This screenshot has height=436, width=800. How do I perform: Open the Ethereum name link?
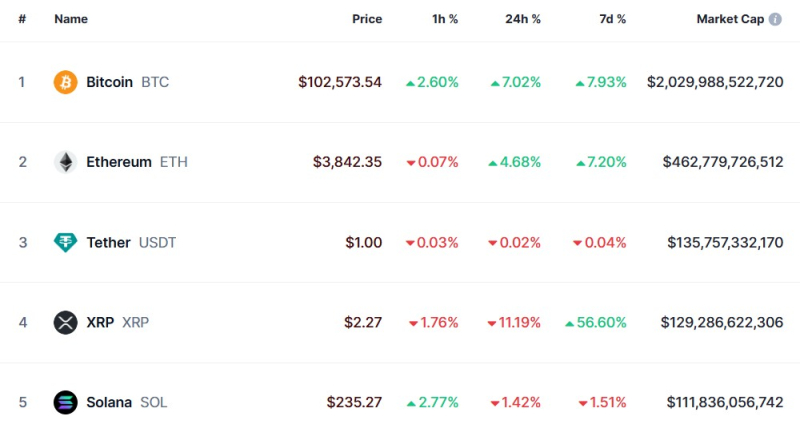point(119,162)
